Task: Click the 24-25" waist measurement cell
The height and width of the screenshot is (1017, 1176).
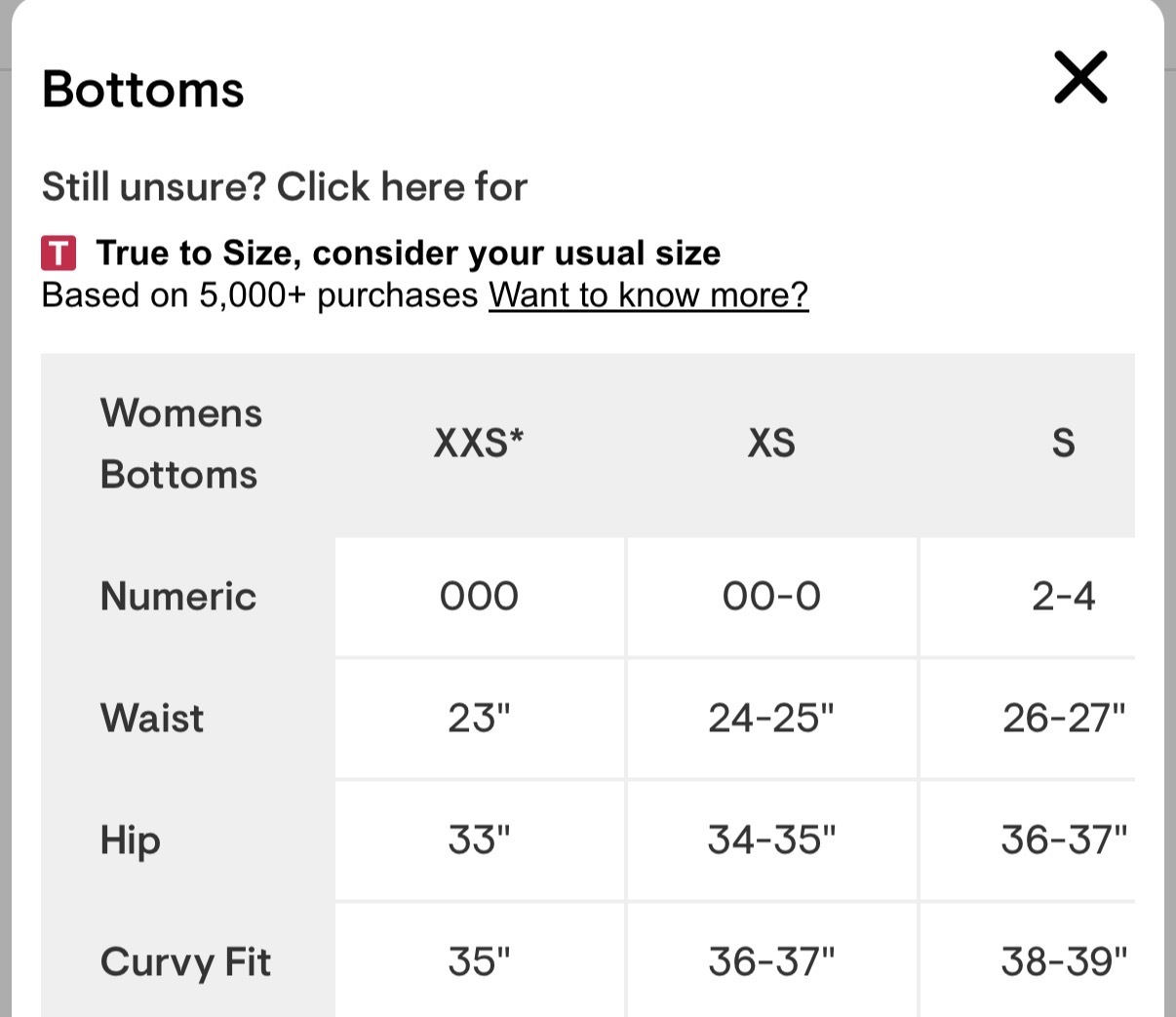Action: (771, 718)
